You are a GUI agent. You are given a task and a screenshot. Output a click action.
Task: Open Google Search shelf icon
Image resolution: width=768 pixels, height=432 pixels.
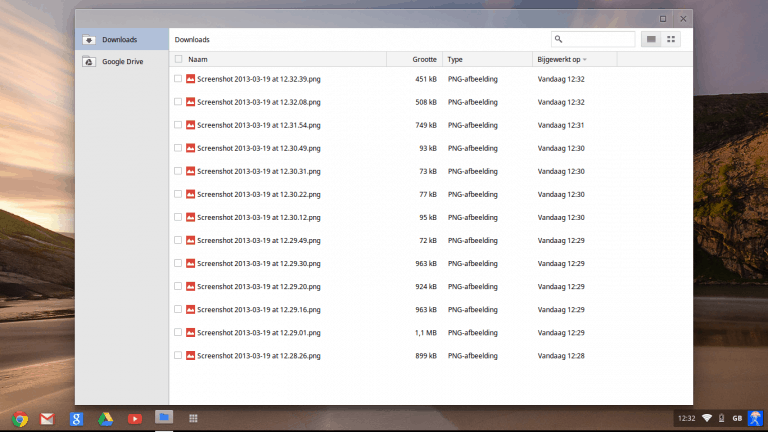click(x=76, y=419)
